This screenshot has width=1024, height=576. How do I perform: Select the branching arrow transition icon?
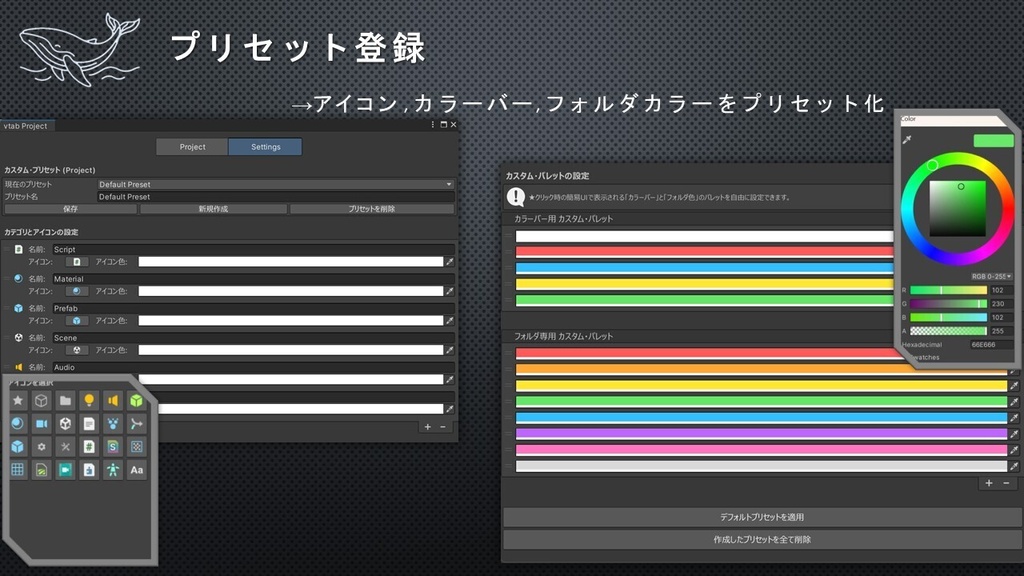point(136,424)
